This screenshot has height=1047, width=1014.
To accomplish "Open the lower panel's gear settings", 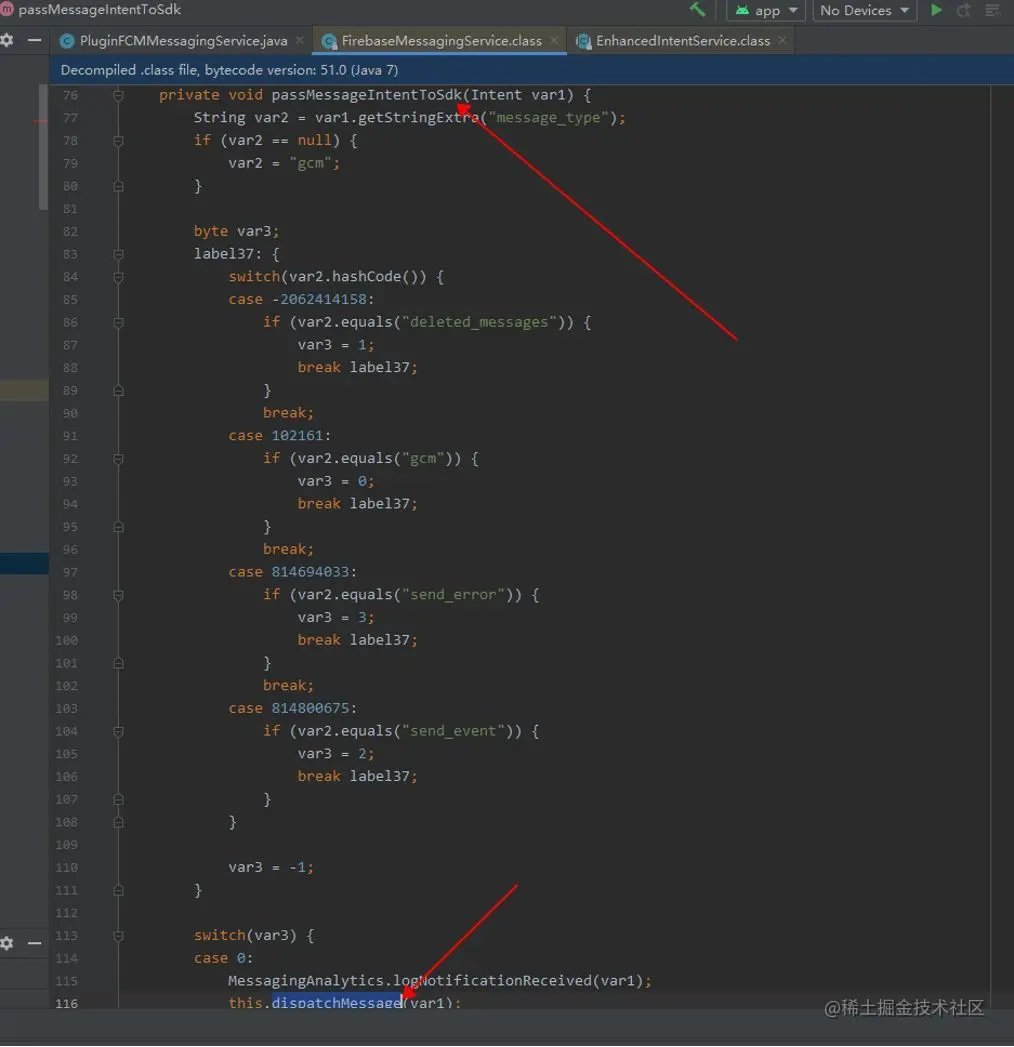I will pyautogui.click(x=7, y=944).
